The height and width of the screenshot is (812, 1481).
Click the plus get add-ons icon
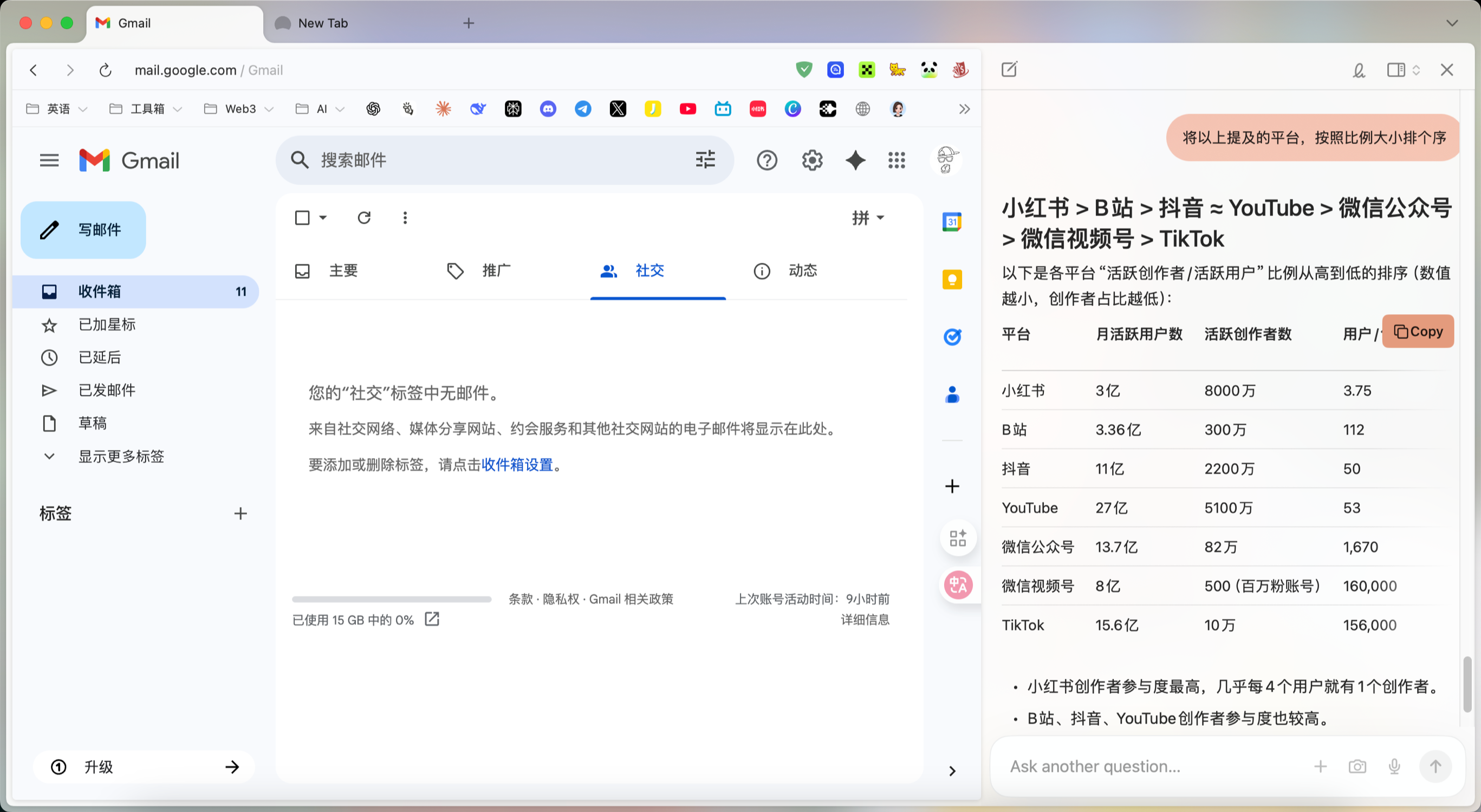coord(952,486)
